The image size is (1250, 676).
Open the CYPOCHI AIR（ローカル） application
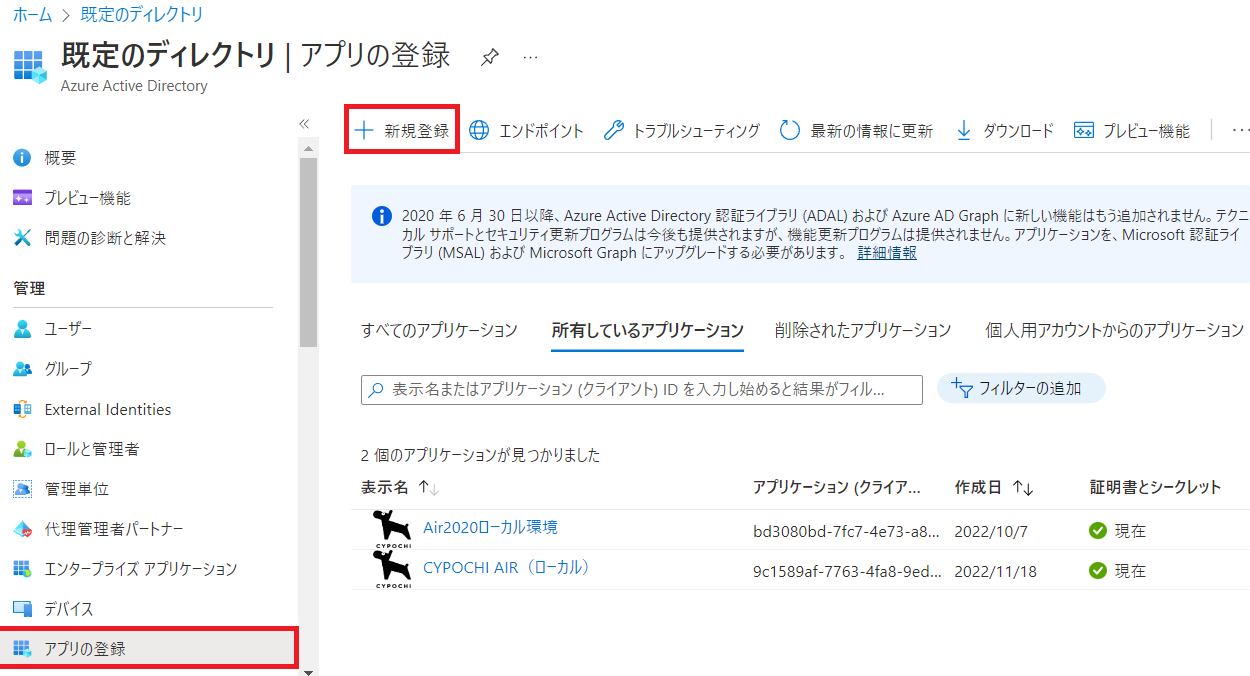507,567
